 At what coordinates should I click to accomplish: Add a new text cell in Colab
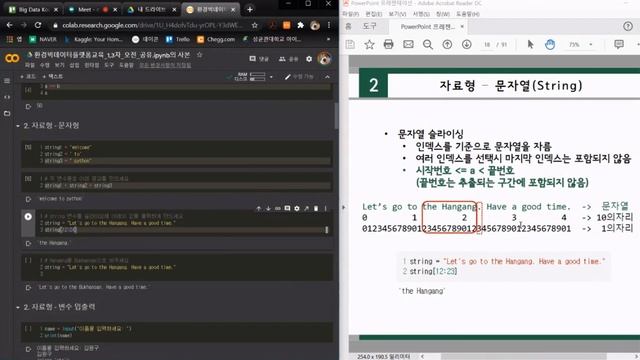pos(53,76)
